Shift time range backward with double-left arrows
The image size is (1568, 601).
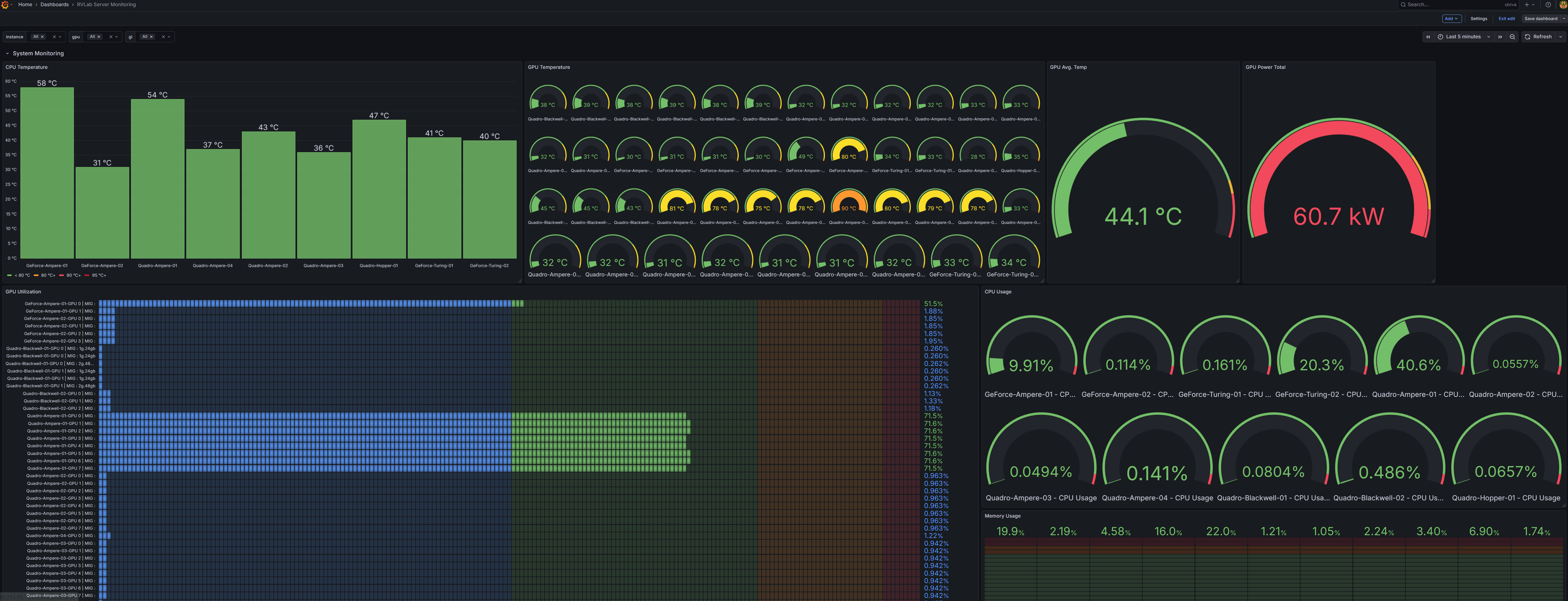tap(1427, 36)
